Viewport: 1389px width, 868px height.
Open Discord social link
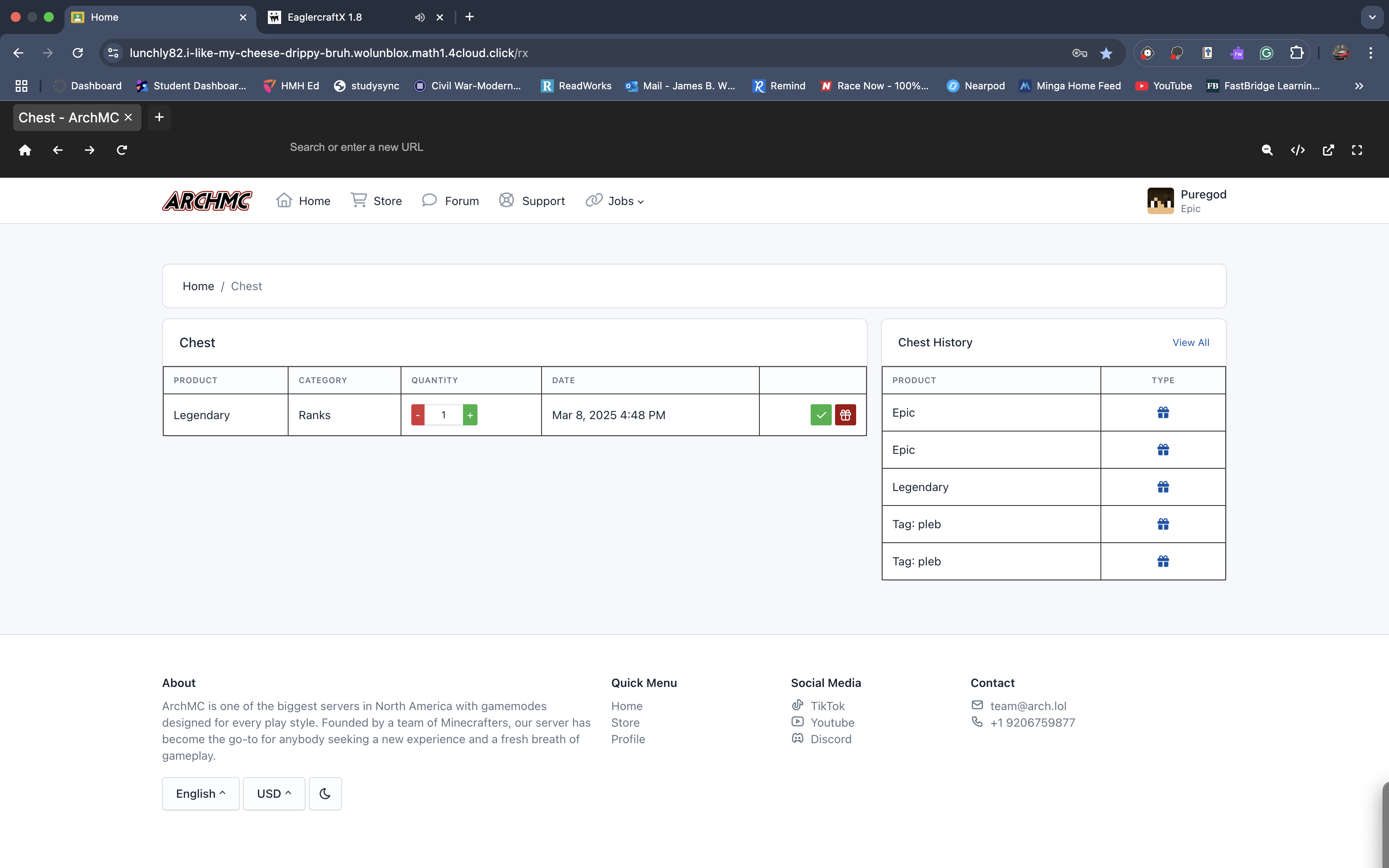click(x=822, y=739)
